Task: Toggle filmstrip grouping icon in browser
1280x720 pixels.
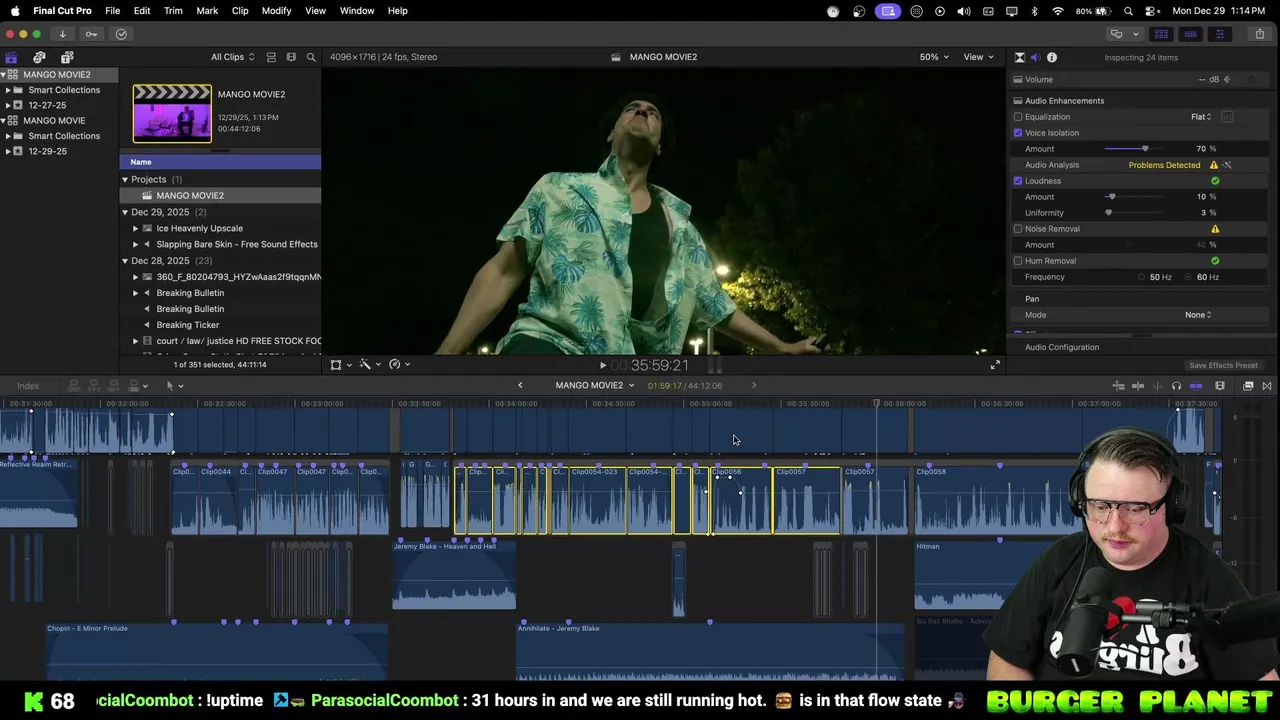Action: 291,57
